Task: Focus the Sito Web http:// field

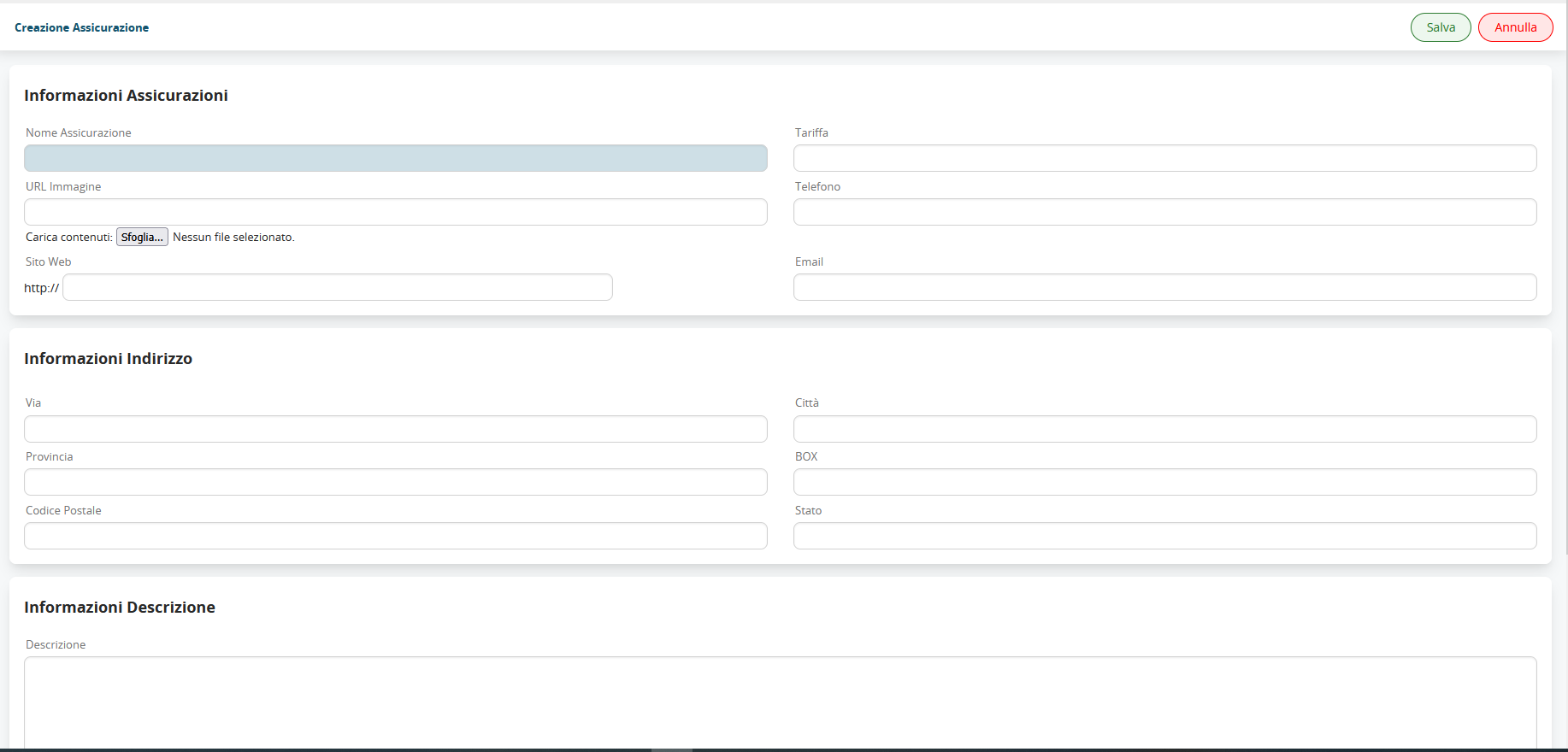Action: (337, 287)
